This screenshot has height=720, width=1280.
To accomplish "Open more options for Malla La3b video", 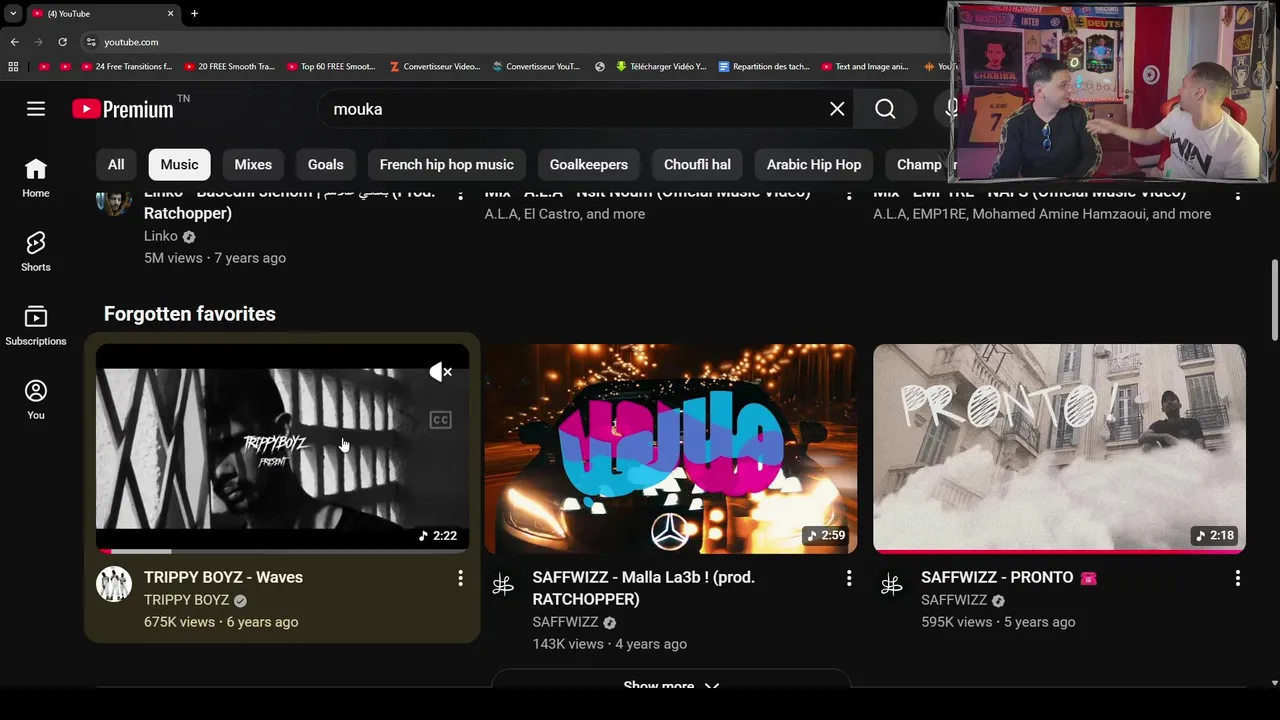I will pyautogui.click(x=849, y=578).
